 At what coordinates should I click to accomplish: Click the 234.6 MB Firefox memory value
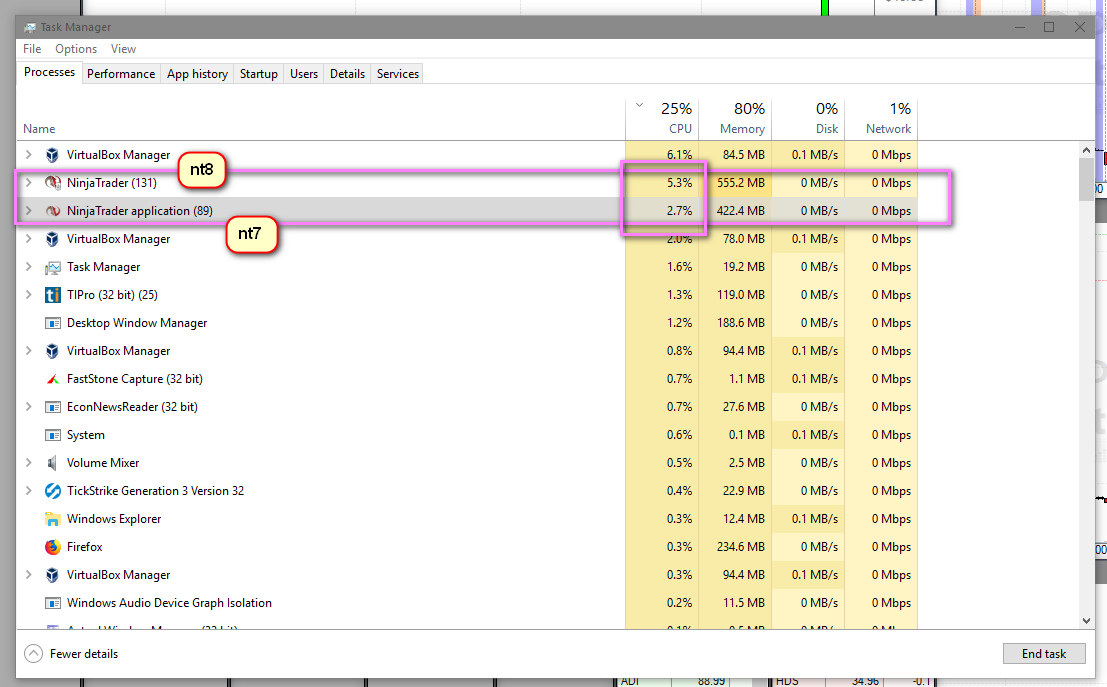point(741,547)
